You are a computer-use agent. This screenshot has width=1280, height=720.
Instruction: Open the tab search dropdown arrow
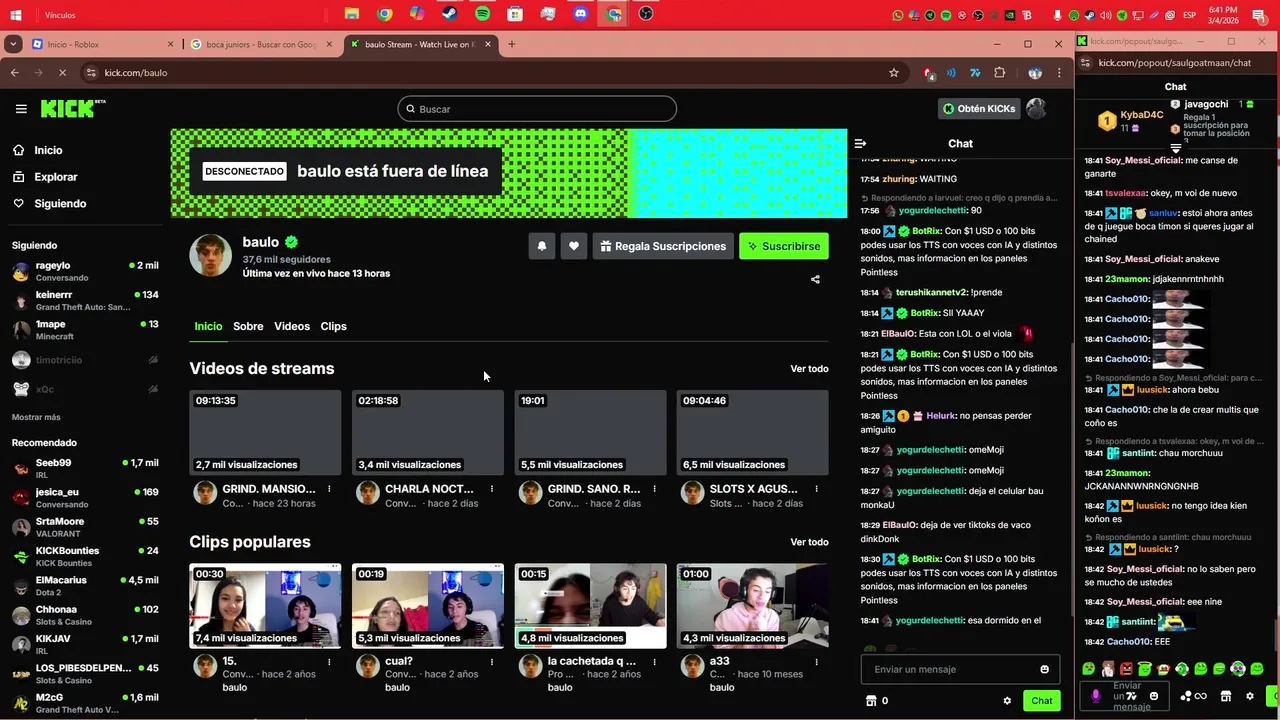pos(13,44)
